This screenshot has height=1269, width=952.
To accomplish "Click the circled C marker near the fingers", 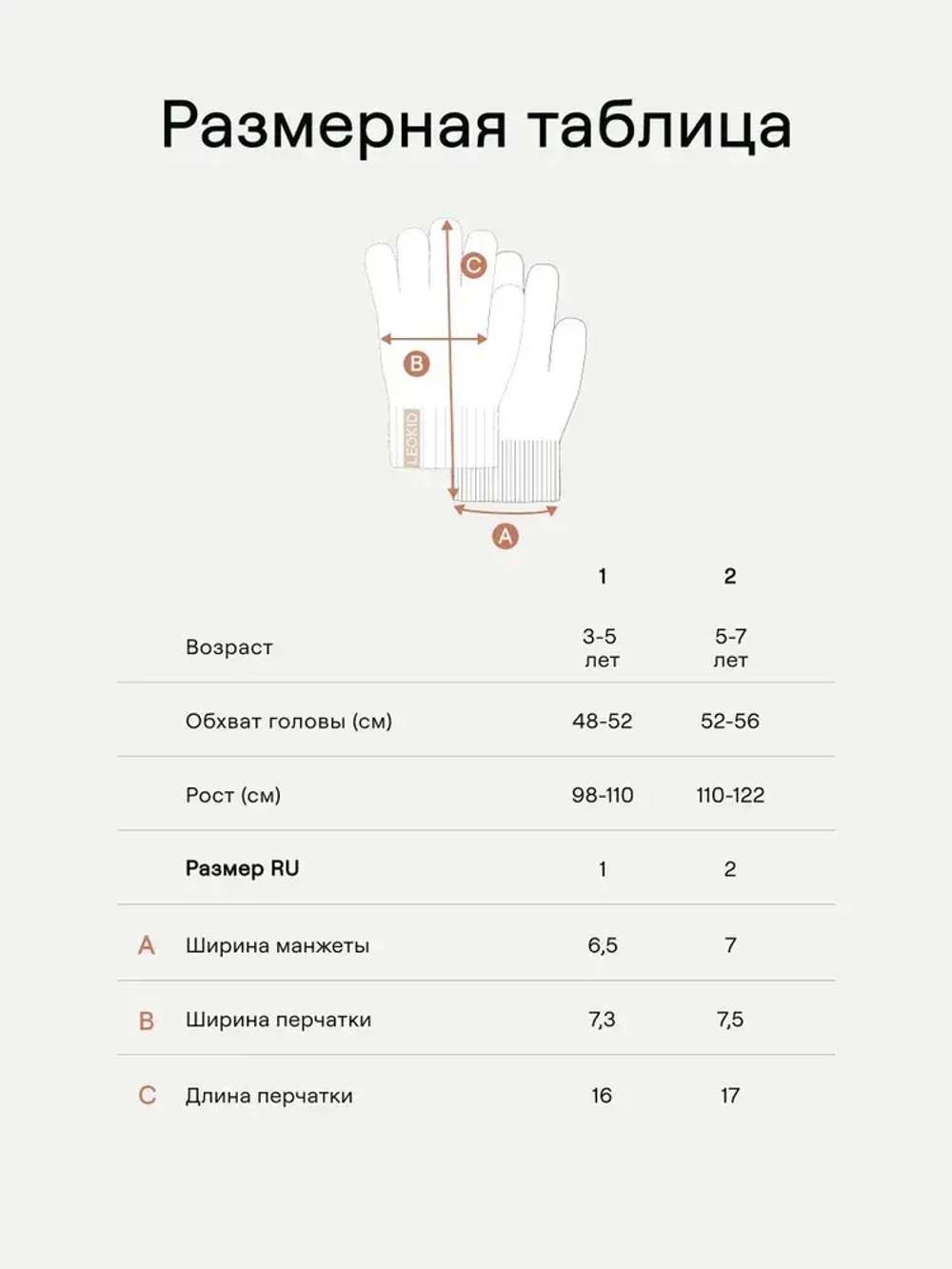I will (473, 265).
